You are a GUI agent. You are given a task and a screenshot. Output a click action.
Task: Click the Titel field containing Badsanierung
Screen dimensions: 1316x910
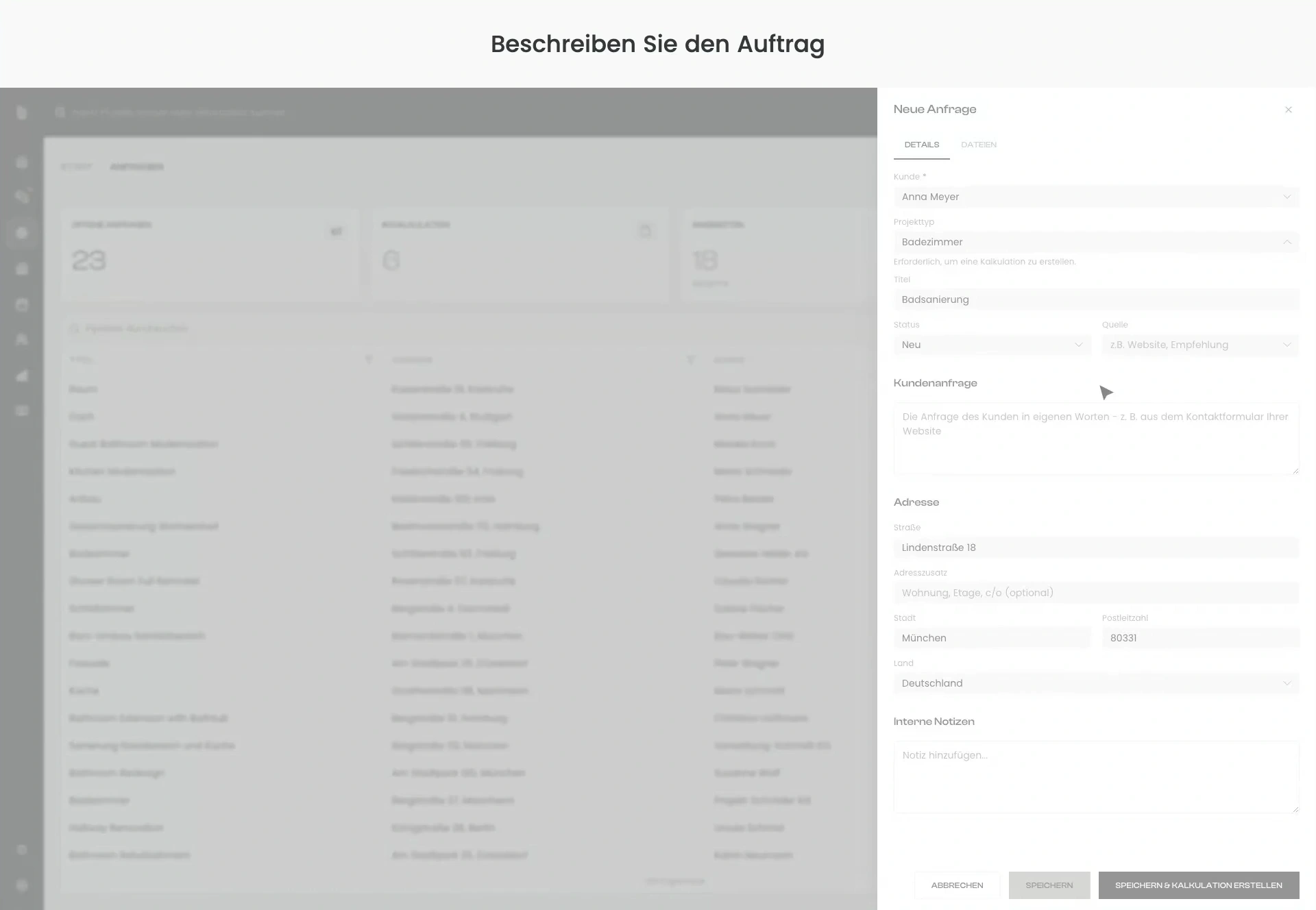tap(1096, 299)
